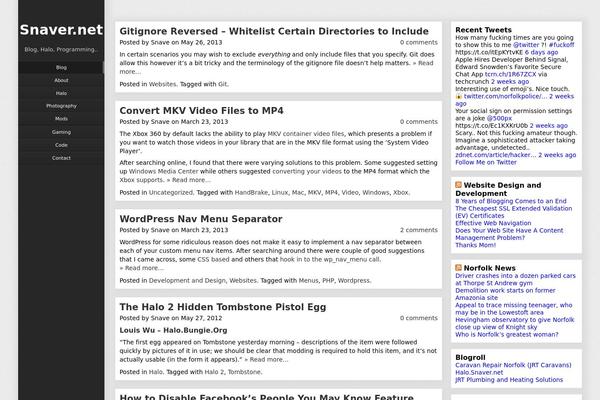Open Thanks Mom! feed link
This screenshot has height=400, width=600.
pyautogui.click(x=476, y=245)
